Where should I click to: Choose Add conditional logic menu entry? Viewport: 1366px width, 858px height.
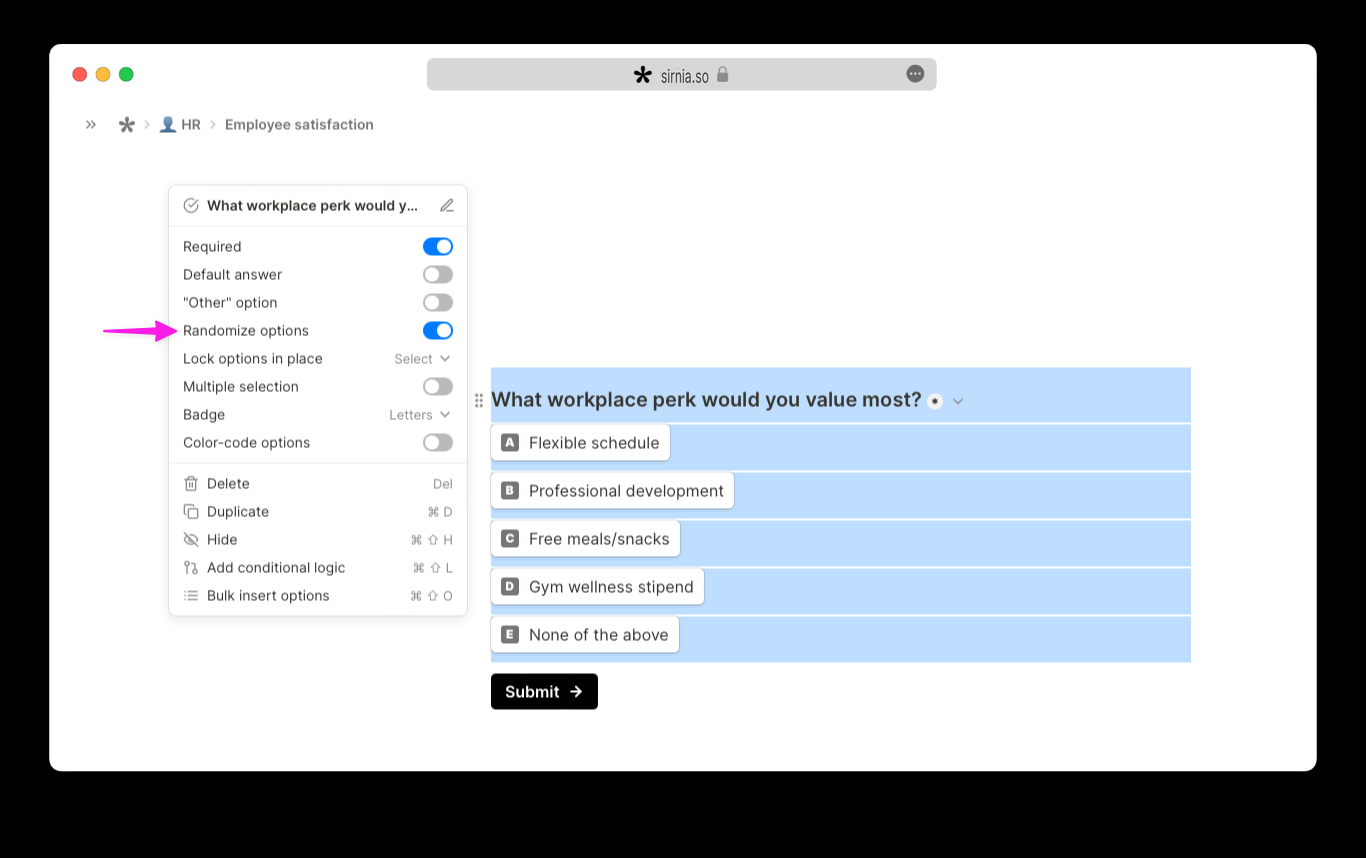pyautogui.click(x=318, y=568)
